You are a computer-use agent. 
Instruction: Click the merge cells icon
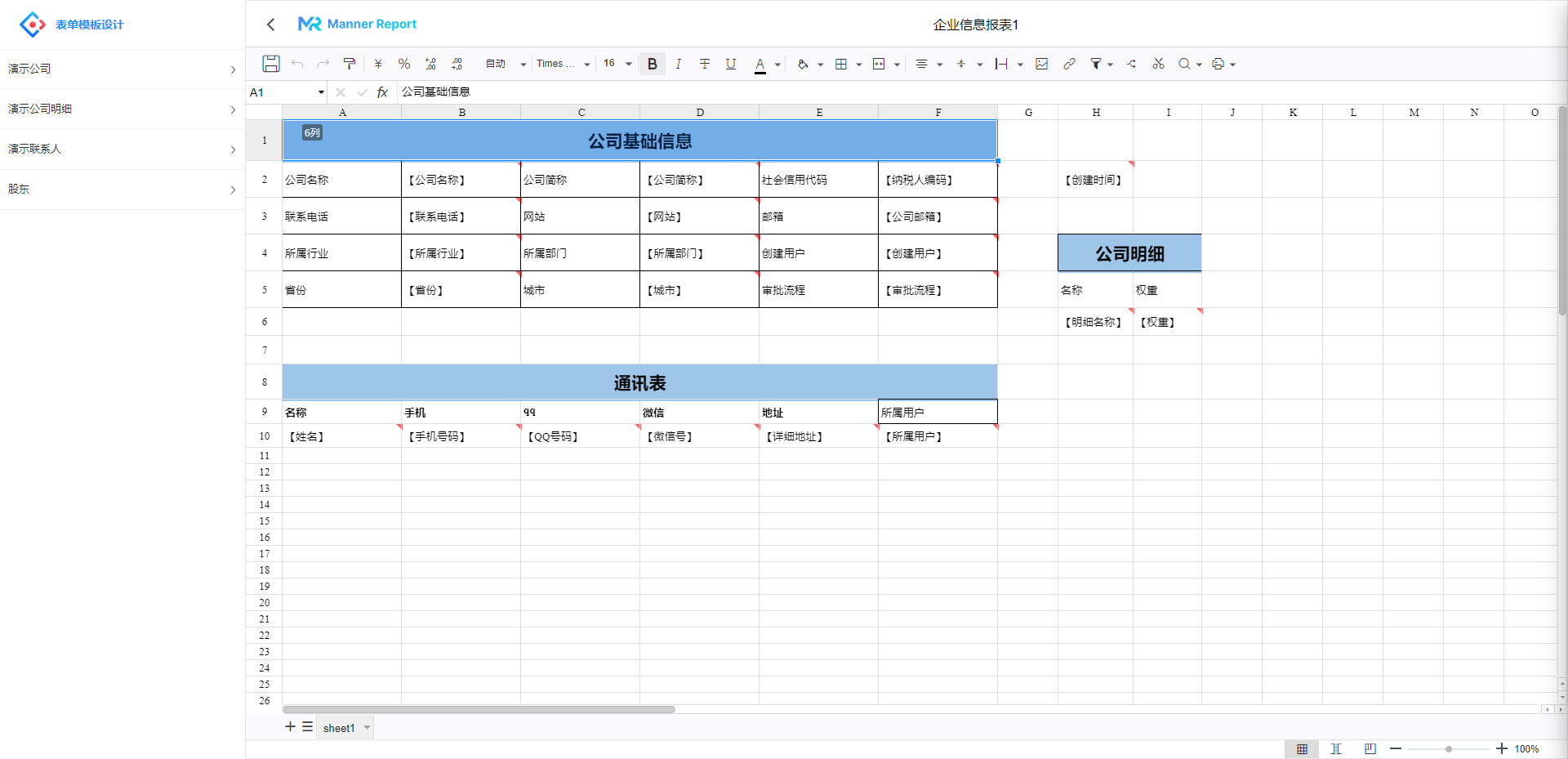point(879,64)
